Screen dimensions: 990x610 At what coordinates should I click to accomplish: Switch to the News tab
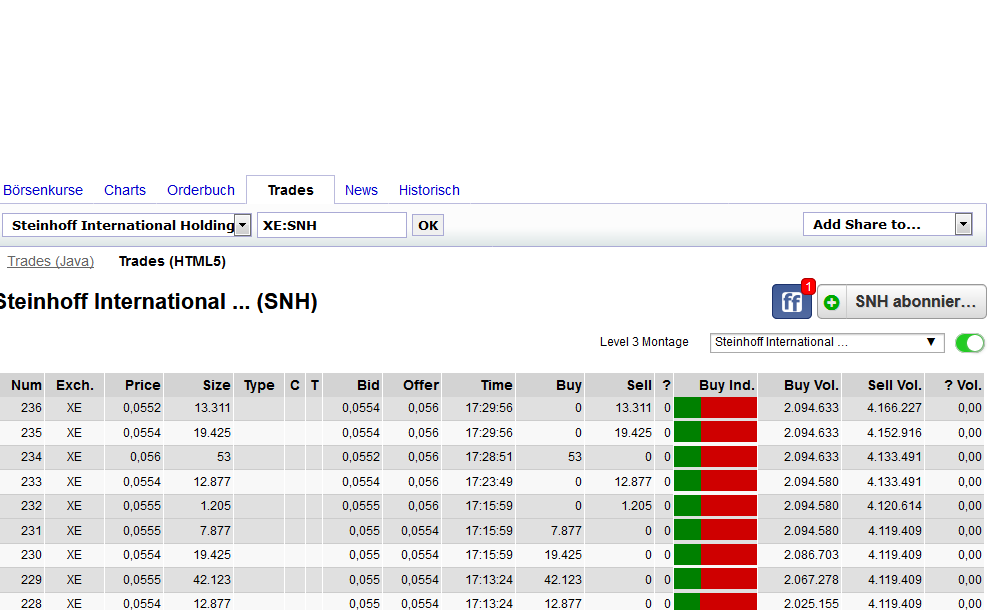(x=361, y=190)
